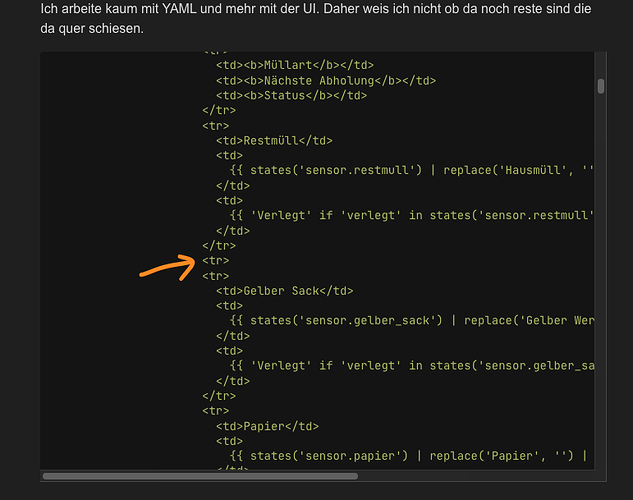This screenshot has width=633, height=500.
Task: Click the closing </tr> after Gelber Sack row
Action: [219, 395]
